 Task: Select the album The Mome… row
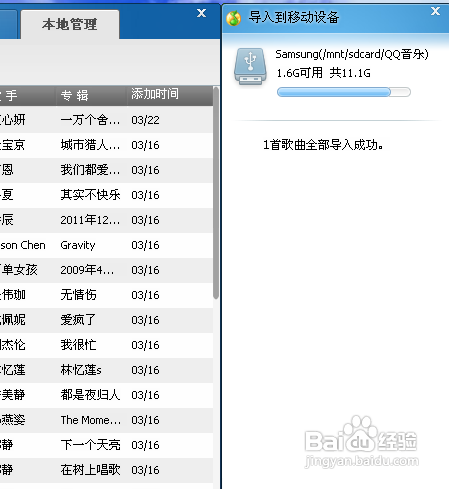point(106,420)
